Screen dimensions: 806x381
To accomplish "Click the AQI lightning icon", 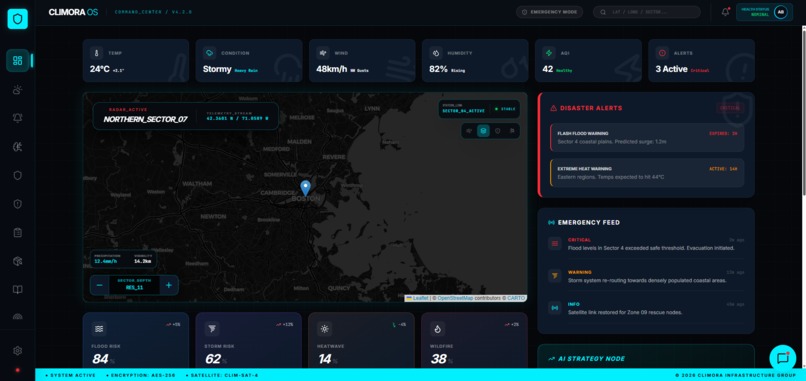I will pos(548,53).
